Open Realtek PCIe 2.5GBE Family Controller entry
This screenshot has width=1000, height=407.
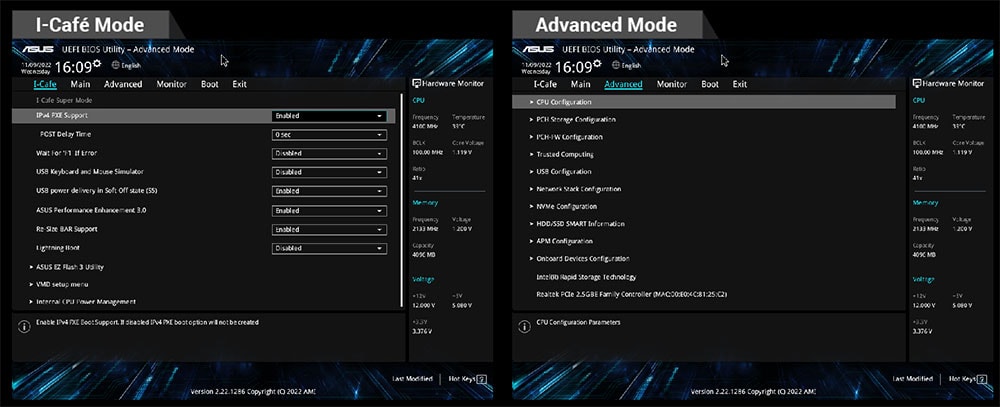click(x=632, y=294)
